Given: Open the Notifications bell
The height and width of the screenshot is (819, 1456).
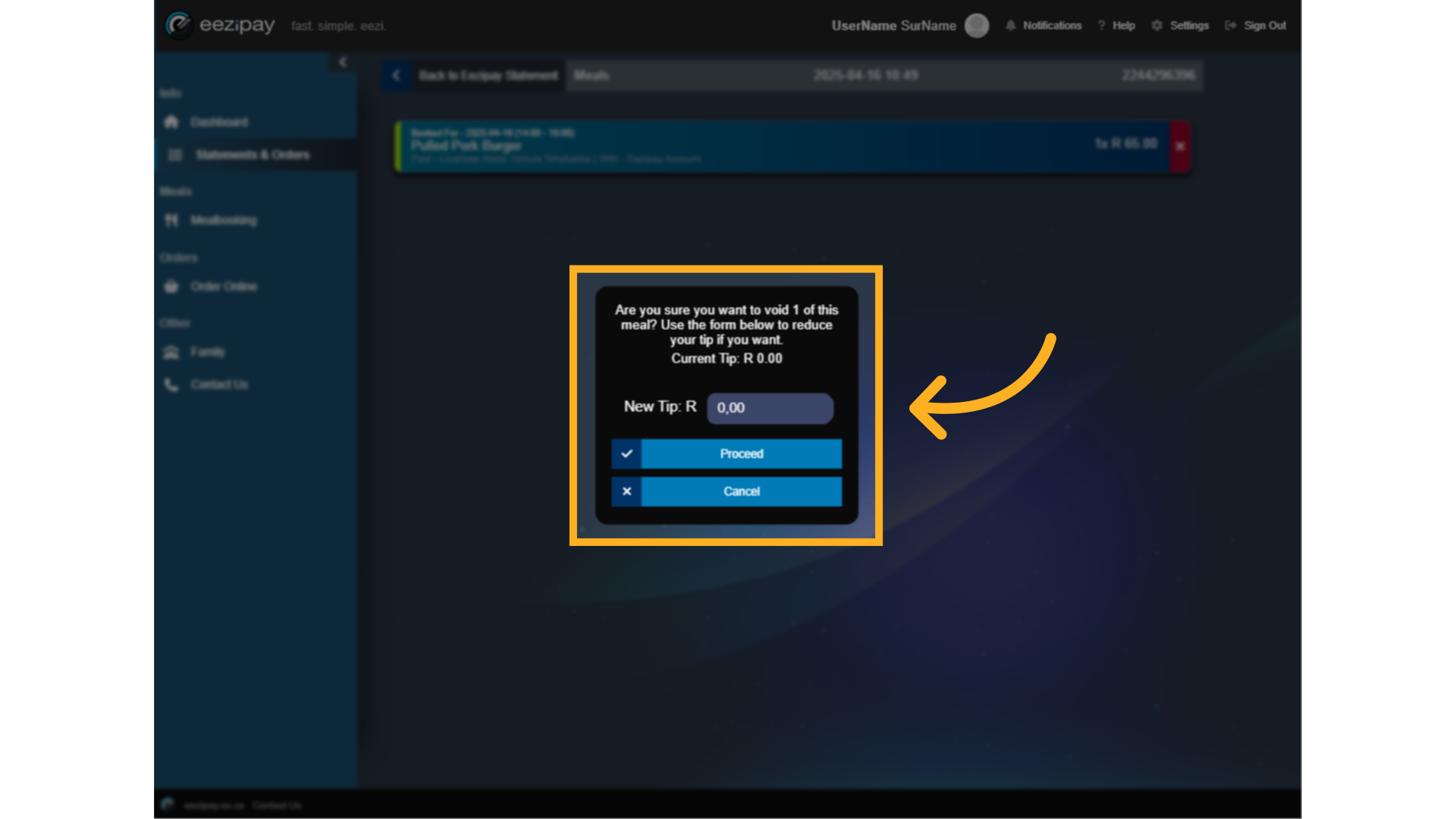Looking at the screenshot, I should [x=1009, y=25].
